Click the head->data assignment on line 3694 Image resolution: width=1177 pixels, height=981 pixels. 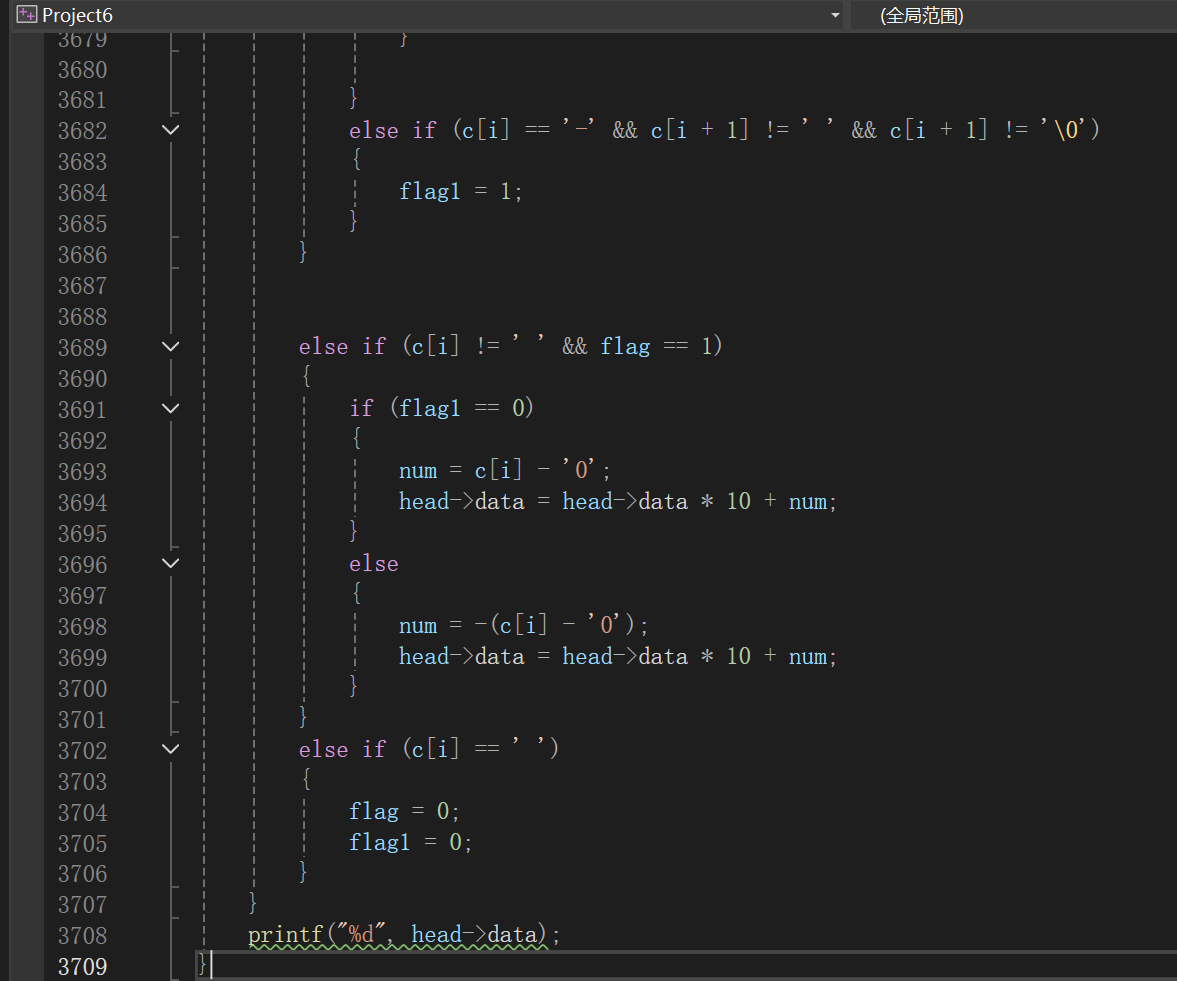617,501
